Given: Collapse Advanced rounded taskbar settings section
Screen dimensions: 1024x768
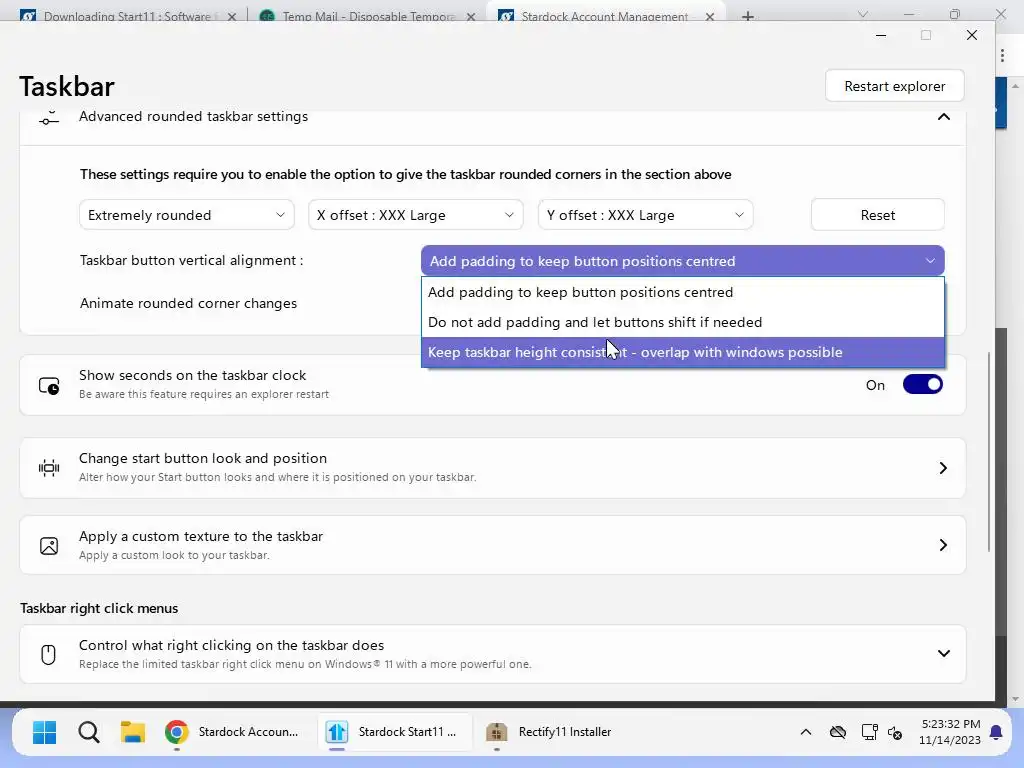Looking at the screenshot, I should pyautogui.click(x=944, y=117).
